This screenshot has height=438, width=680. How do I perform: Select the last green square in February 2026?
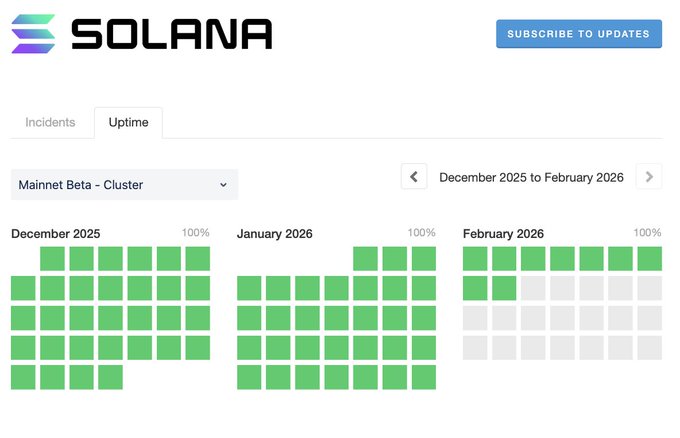point(504,289)
